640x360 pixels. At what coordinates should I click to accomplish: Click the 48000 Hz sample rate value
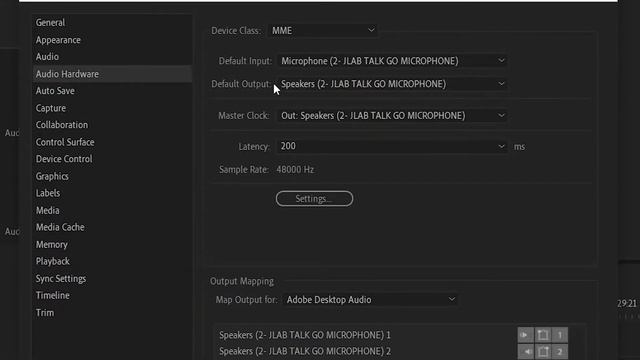[x=295, y=169]
